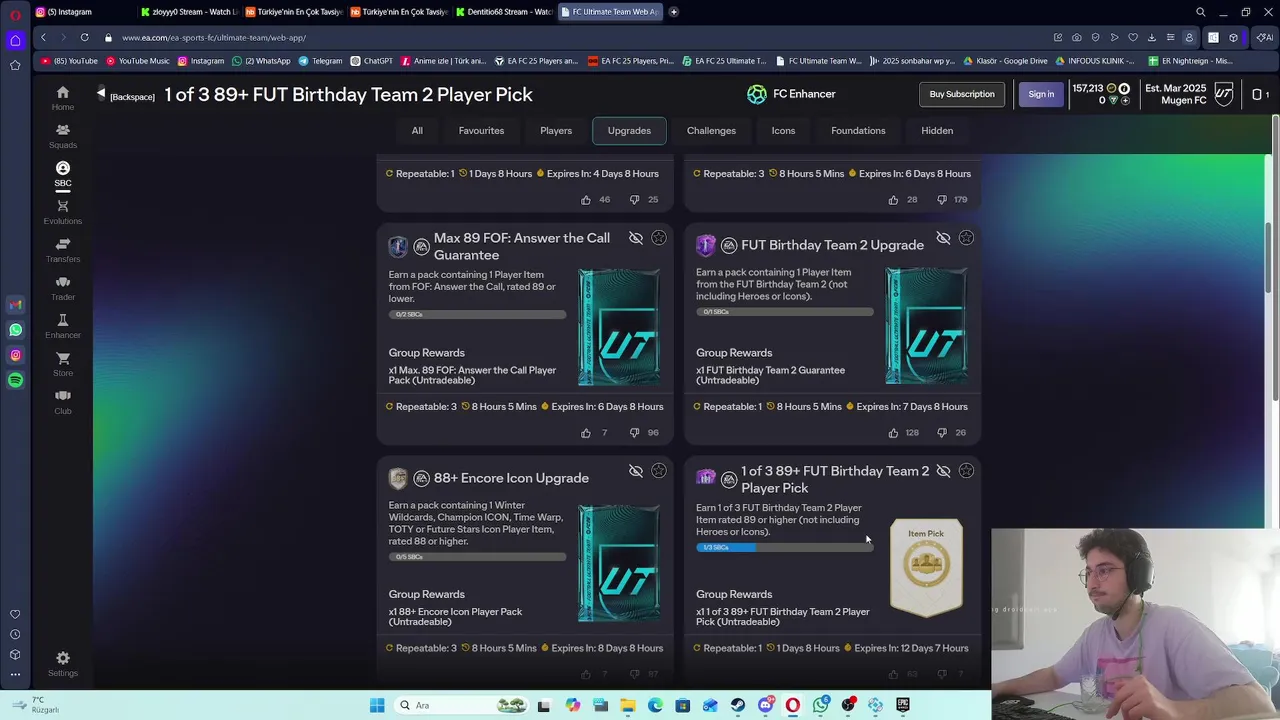Click the coins info icon
Viewport: 1280px width, 720px height.
(x=1124, y=89)
